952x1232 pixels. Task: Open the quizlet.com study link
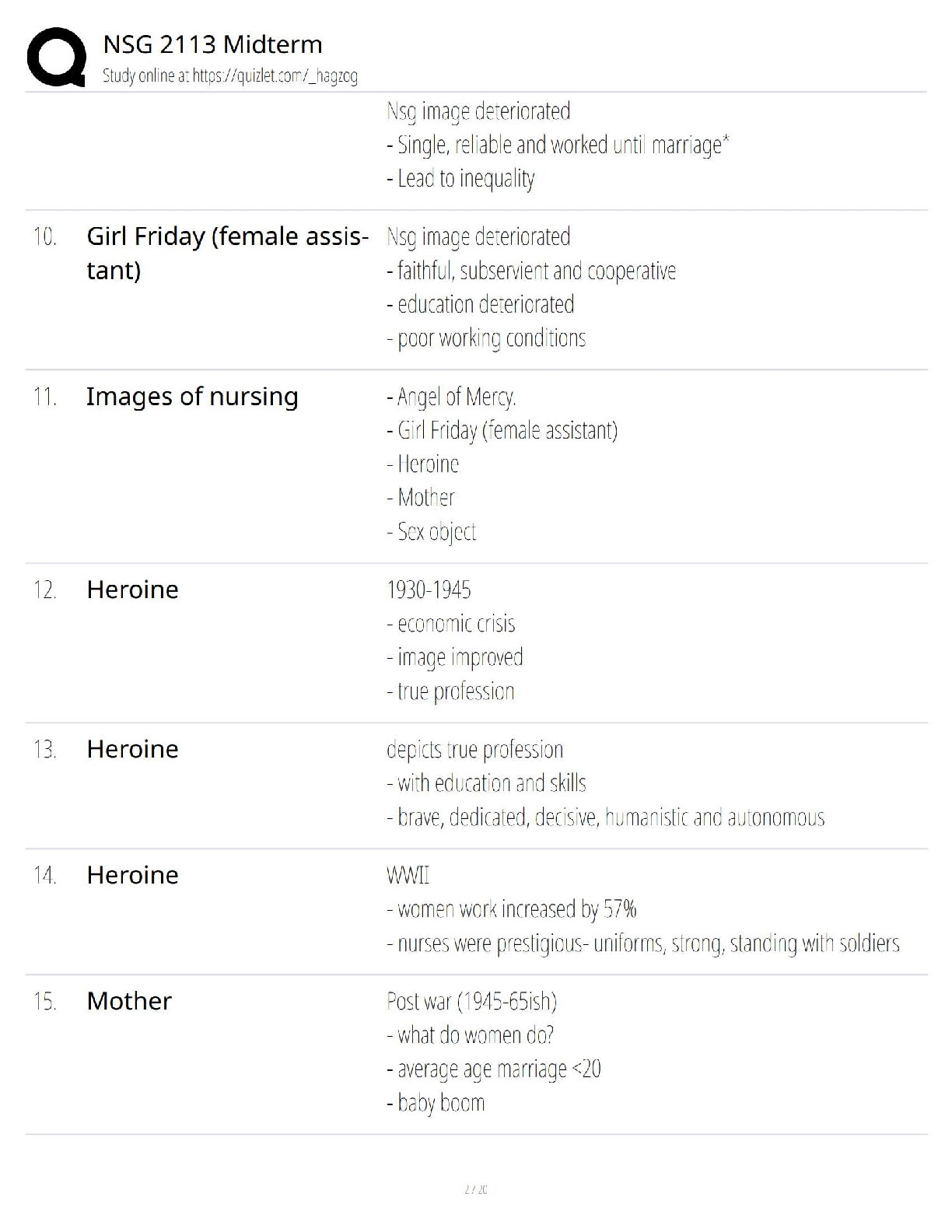point(275,76)
